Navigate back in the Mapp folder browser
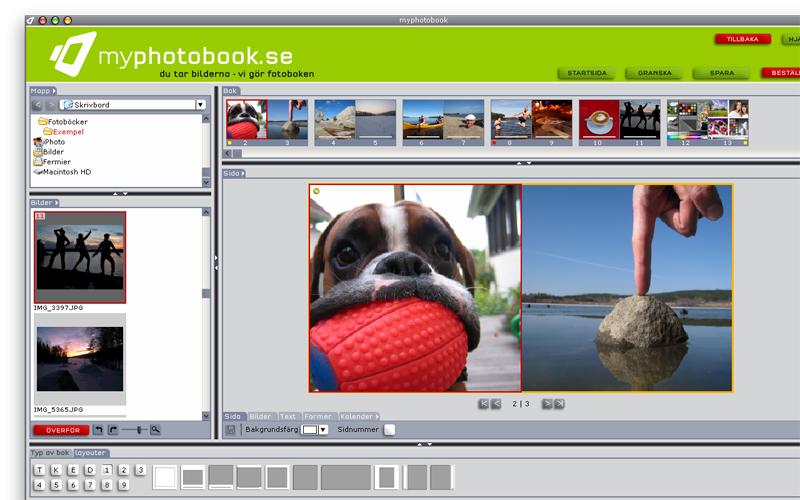 (37, 104)
